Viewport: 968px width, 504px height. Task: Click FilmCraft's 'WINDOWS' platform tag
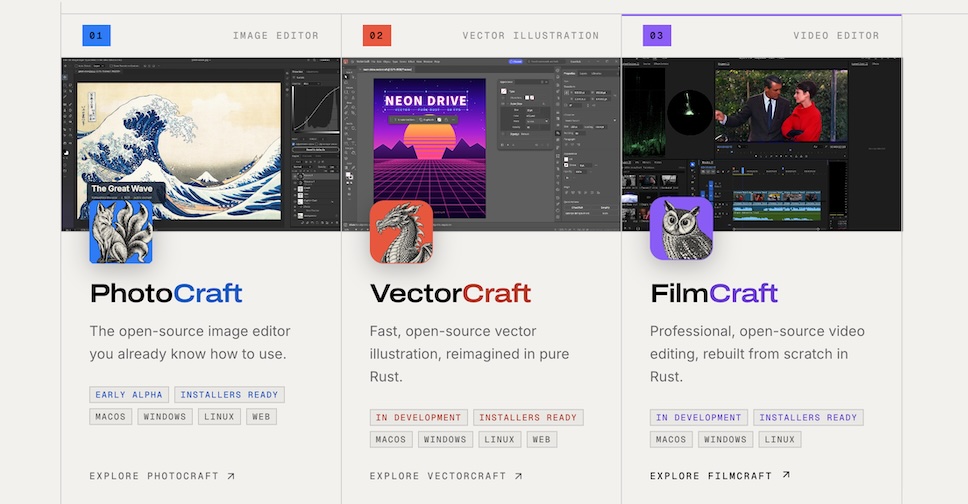click(725, 440)
